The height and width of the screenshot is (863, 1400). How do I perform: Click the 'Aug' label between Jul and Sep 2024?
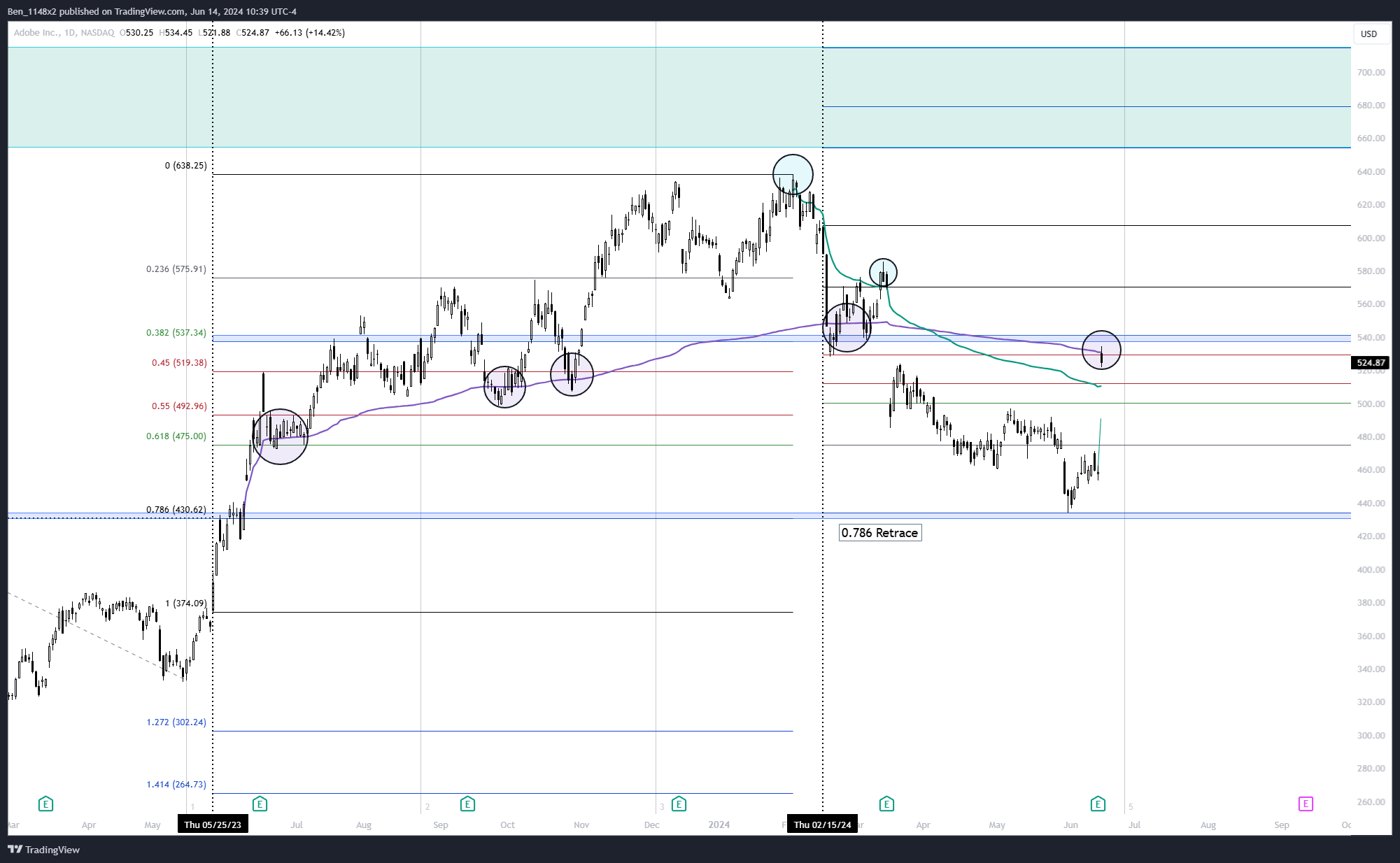click(1208, 825)
